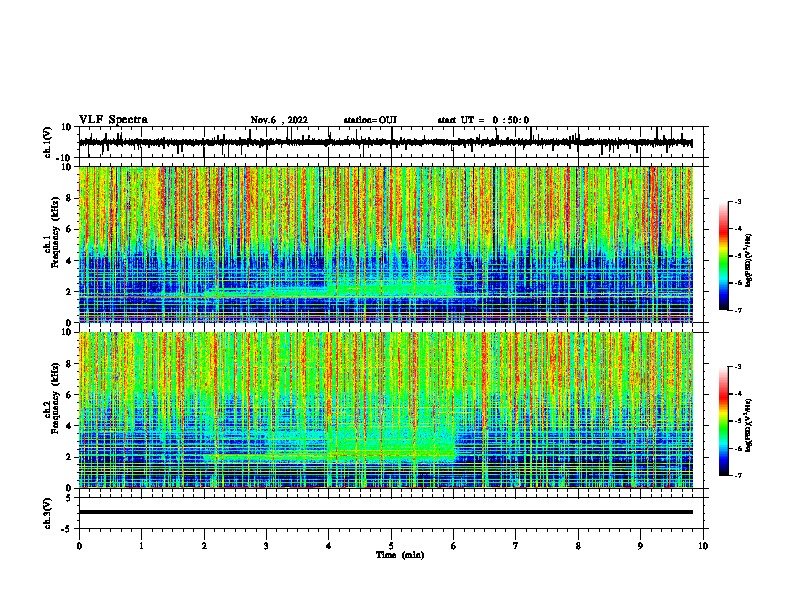792x612 pixels.
Task: Click the "-7" label on ch.2 color bar
Action: click(x=737, y=475)
